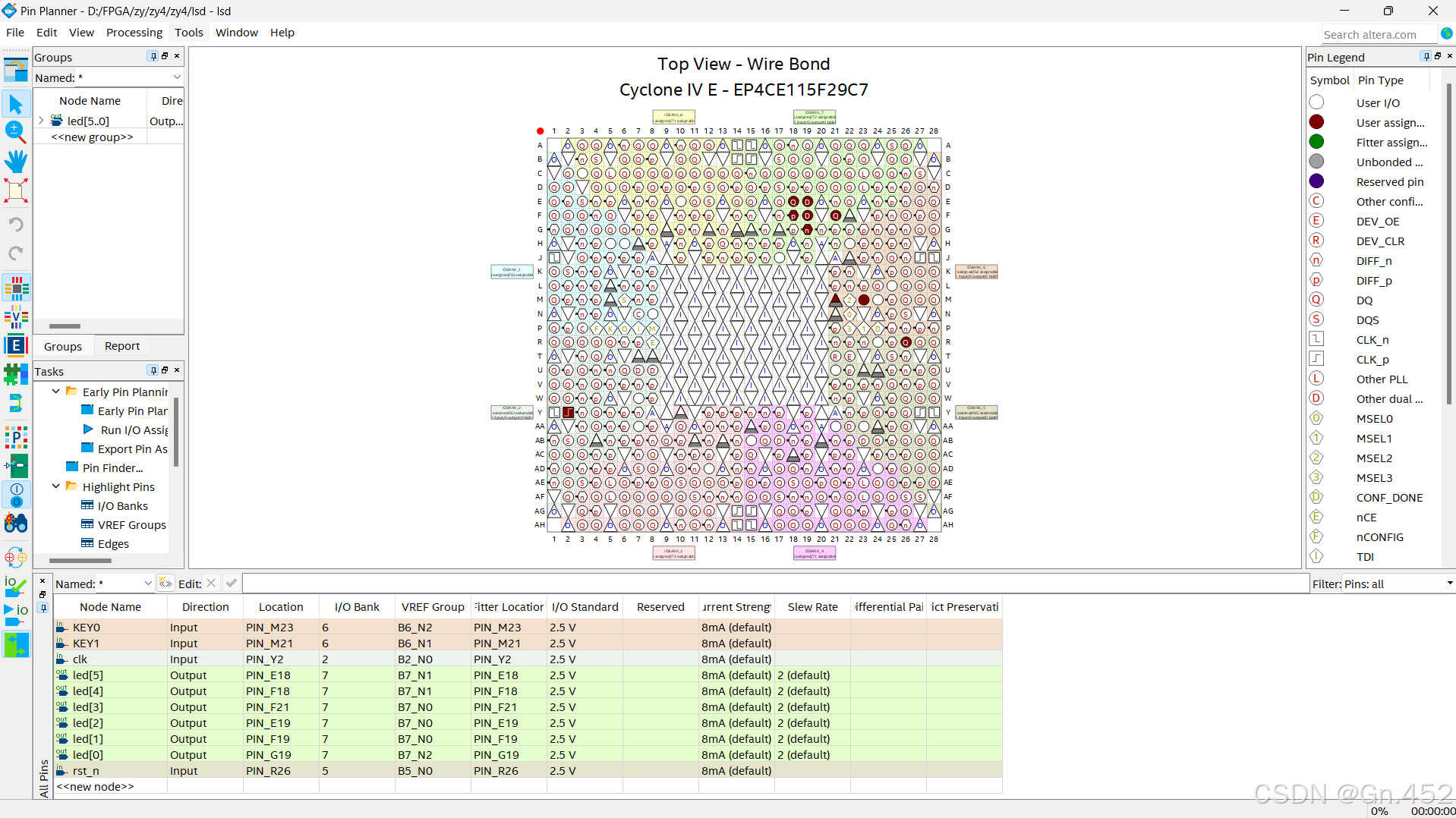Screen dimensions: 1456x818
Task: Click the filter wizard icon next to Named
Action: pyautogui.click(x=165, y=583)
